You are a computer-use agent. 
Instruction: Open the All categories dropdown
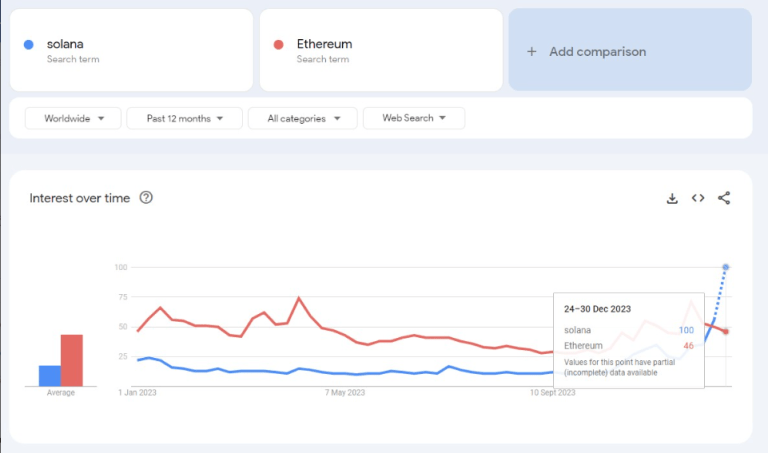(x=304, y=118)
